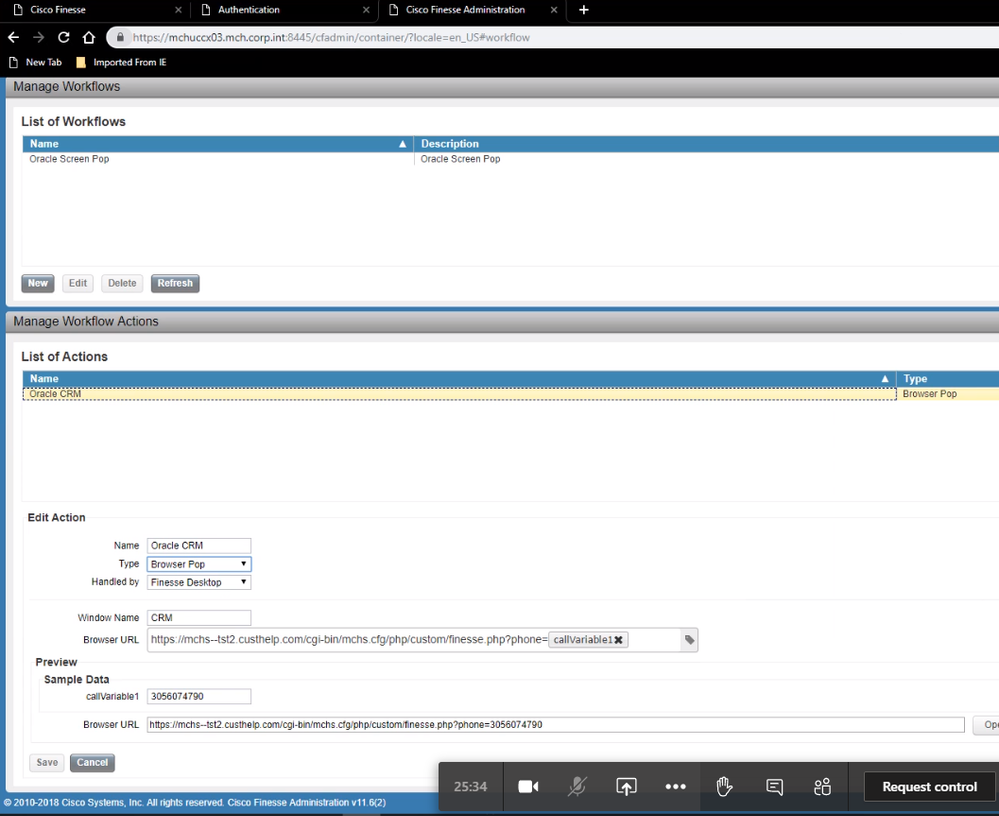Screen dimensions: 999x816
Task: Raise your hand in the meeting
Action: click(724, 787)
